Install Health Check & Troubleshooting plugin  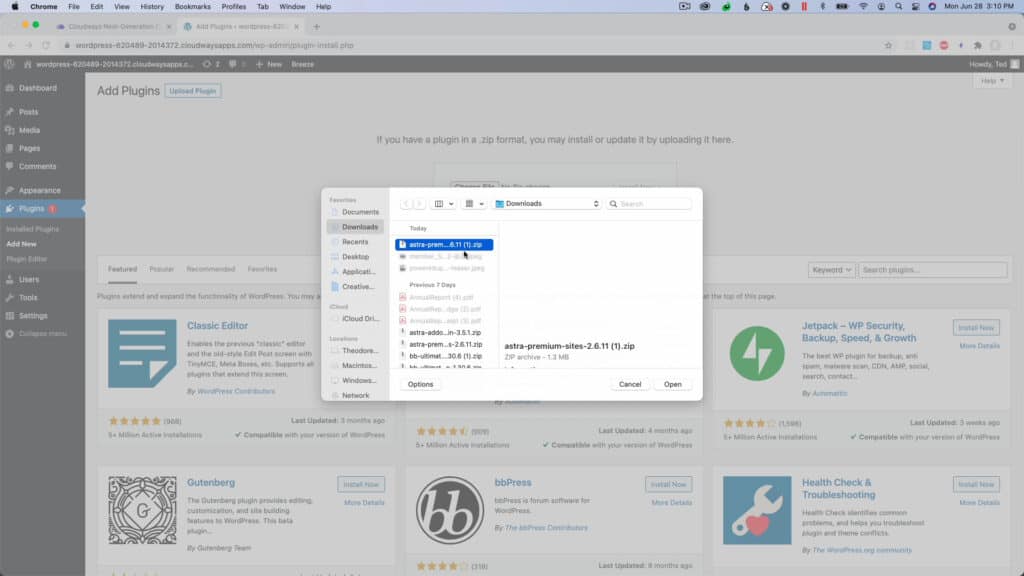[976, 485]
